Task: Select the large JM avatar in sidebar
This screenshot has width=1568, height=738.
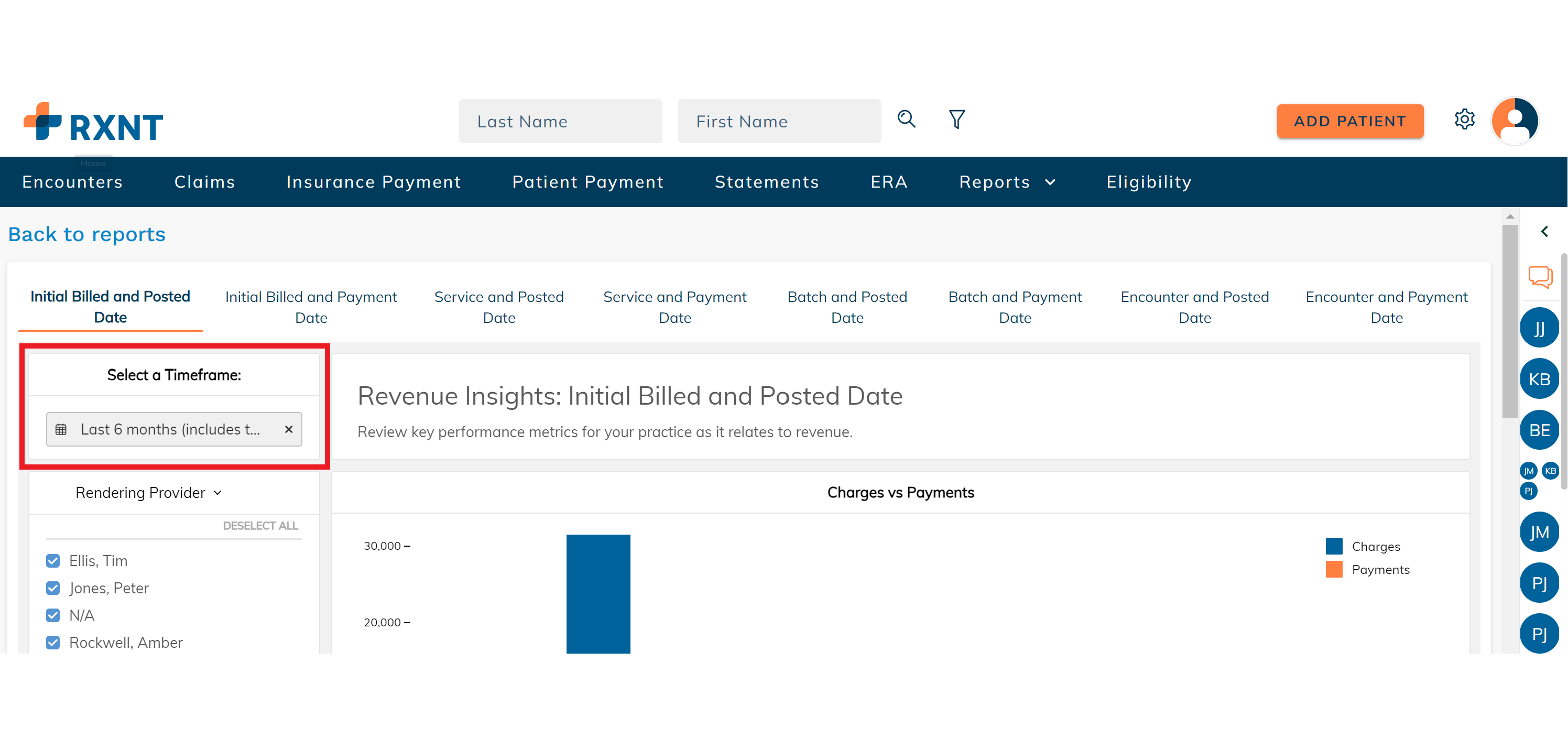Action: (x=1539, y=532)
